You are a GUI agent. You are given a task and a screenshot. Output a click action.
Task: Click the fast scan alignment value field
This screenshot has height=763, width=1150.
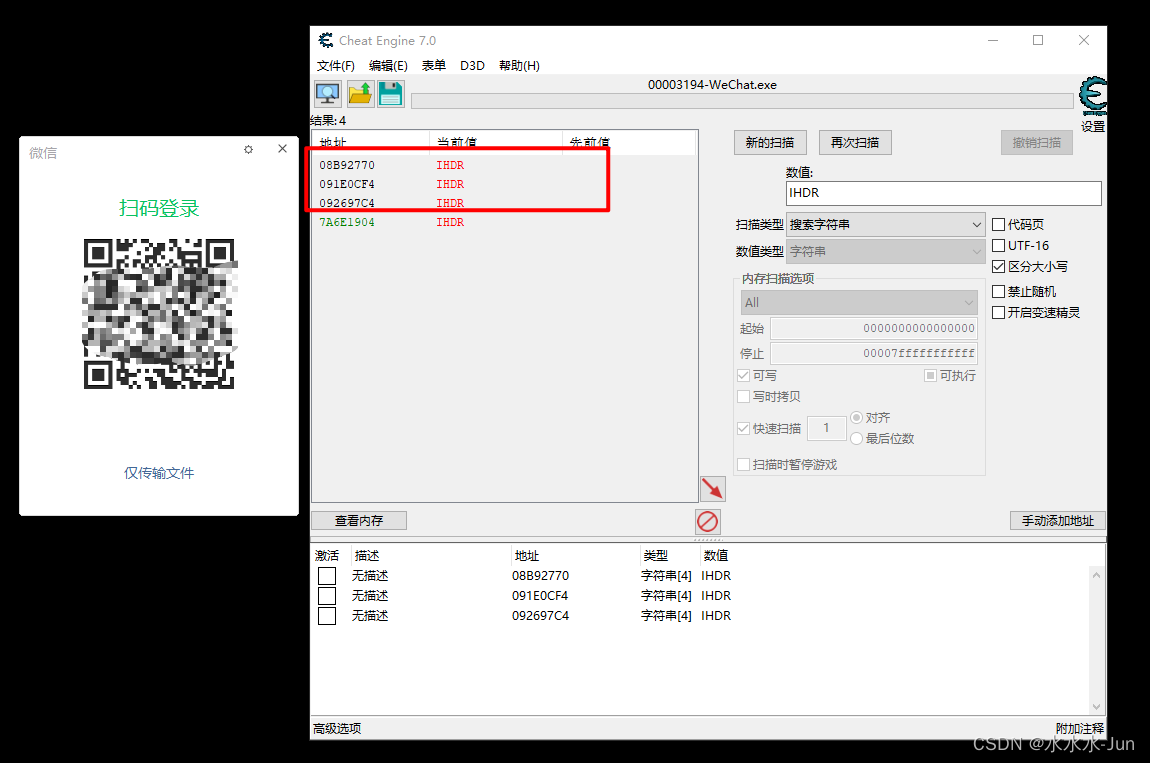[827, 428]
